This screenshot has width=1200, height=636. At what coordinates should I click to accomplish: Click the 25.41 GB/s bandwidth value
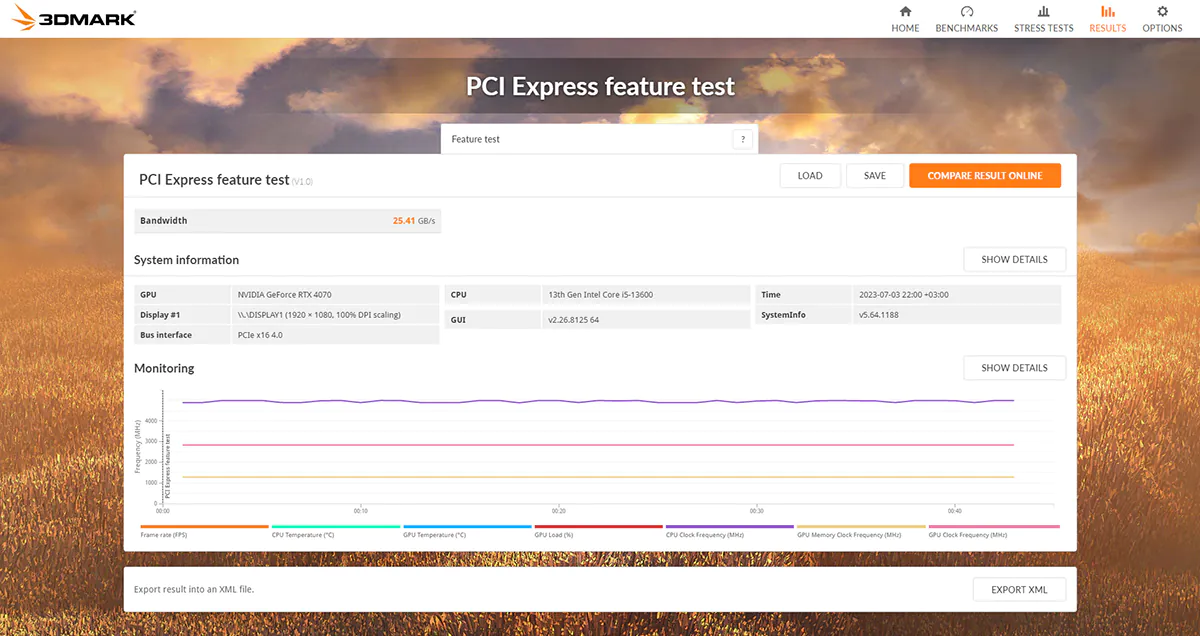click(414, 221)
